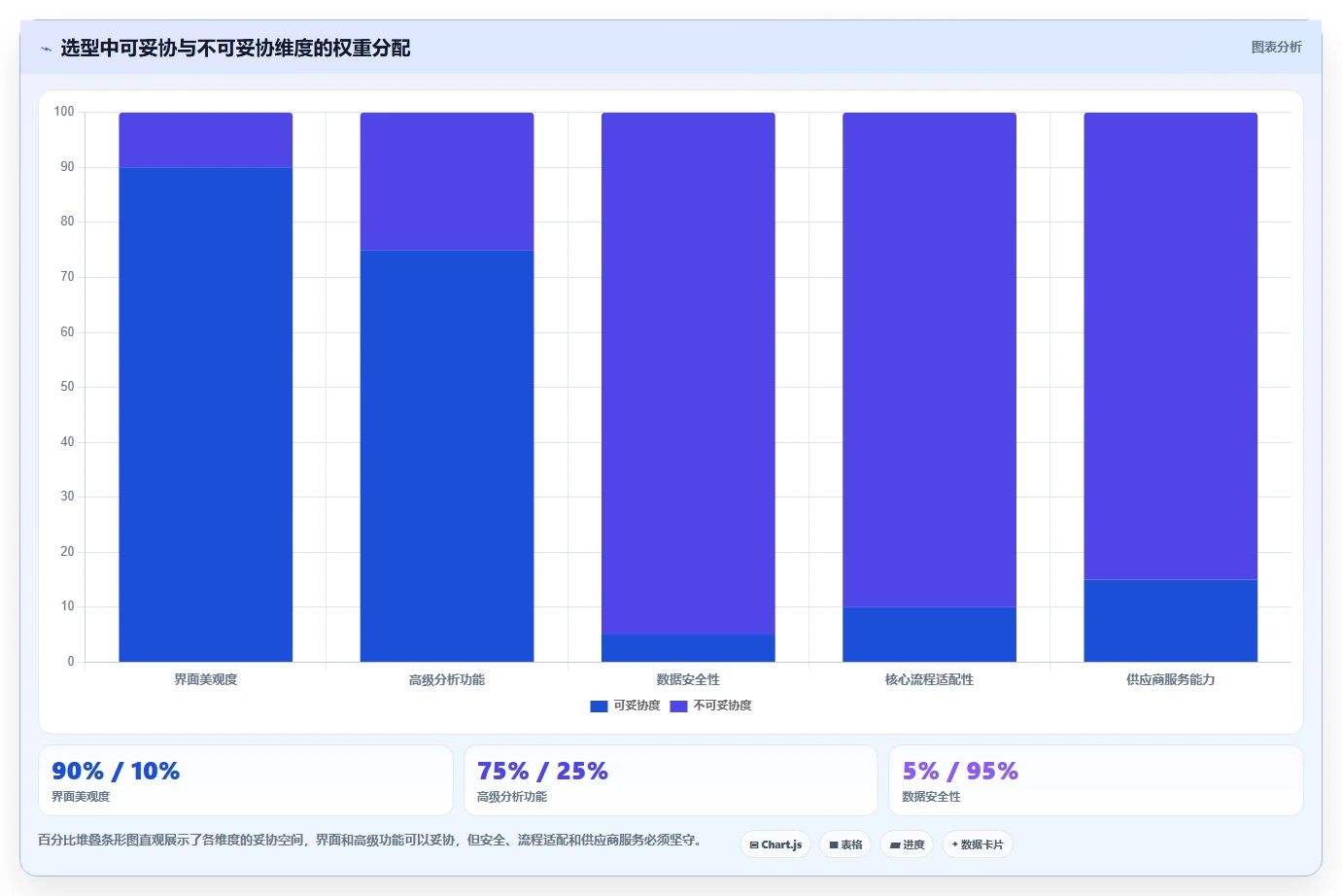Click the 界面美观度 axis label
The height and width of the screenshot is (896, 1342).
(206, 679)
